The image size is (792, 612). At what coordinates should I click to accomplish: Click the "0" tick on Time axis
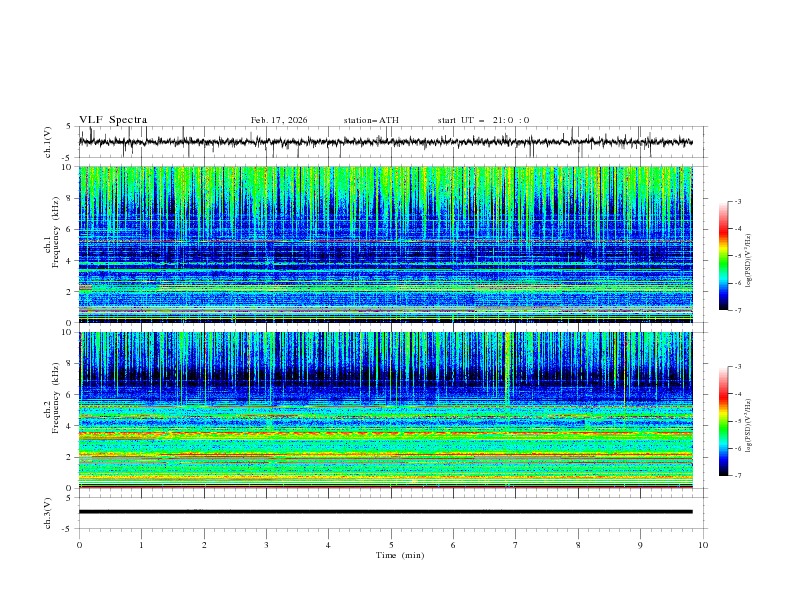[79, 545]
